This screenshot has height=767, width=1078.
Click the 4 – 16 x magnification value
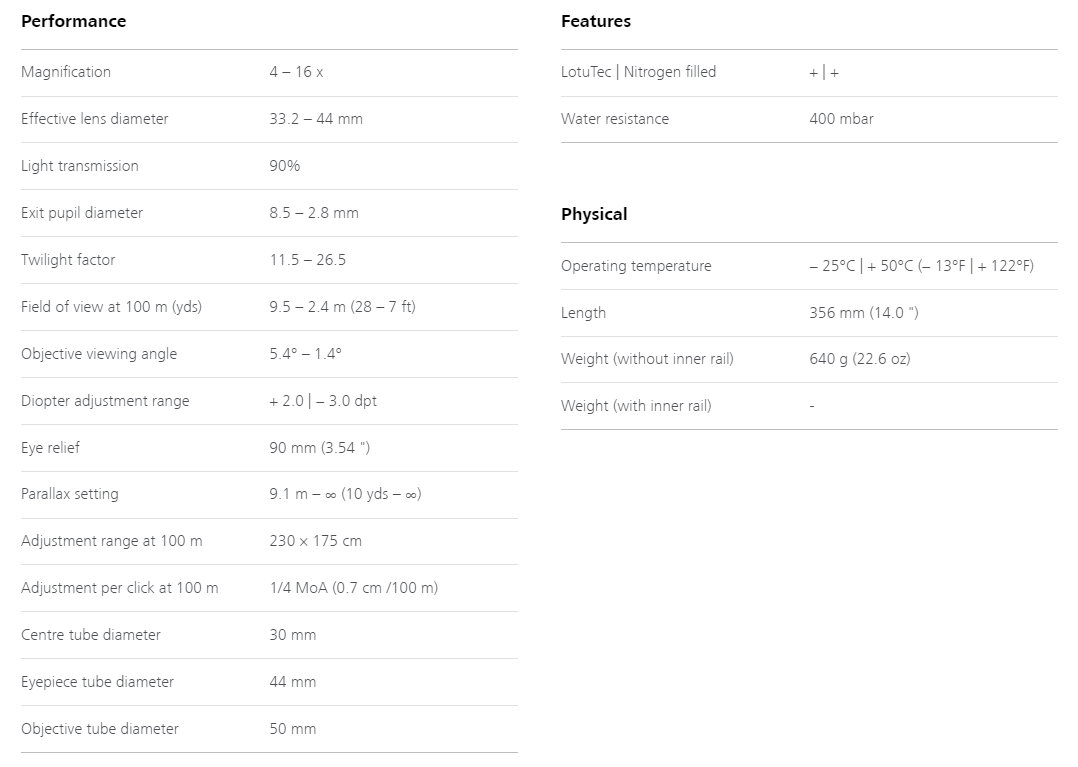tap(296, 72)
